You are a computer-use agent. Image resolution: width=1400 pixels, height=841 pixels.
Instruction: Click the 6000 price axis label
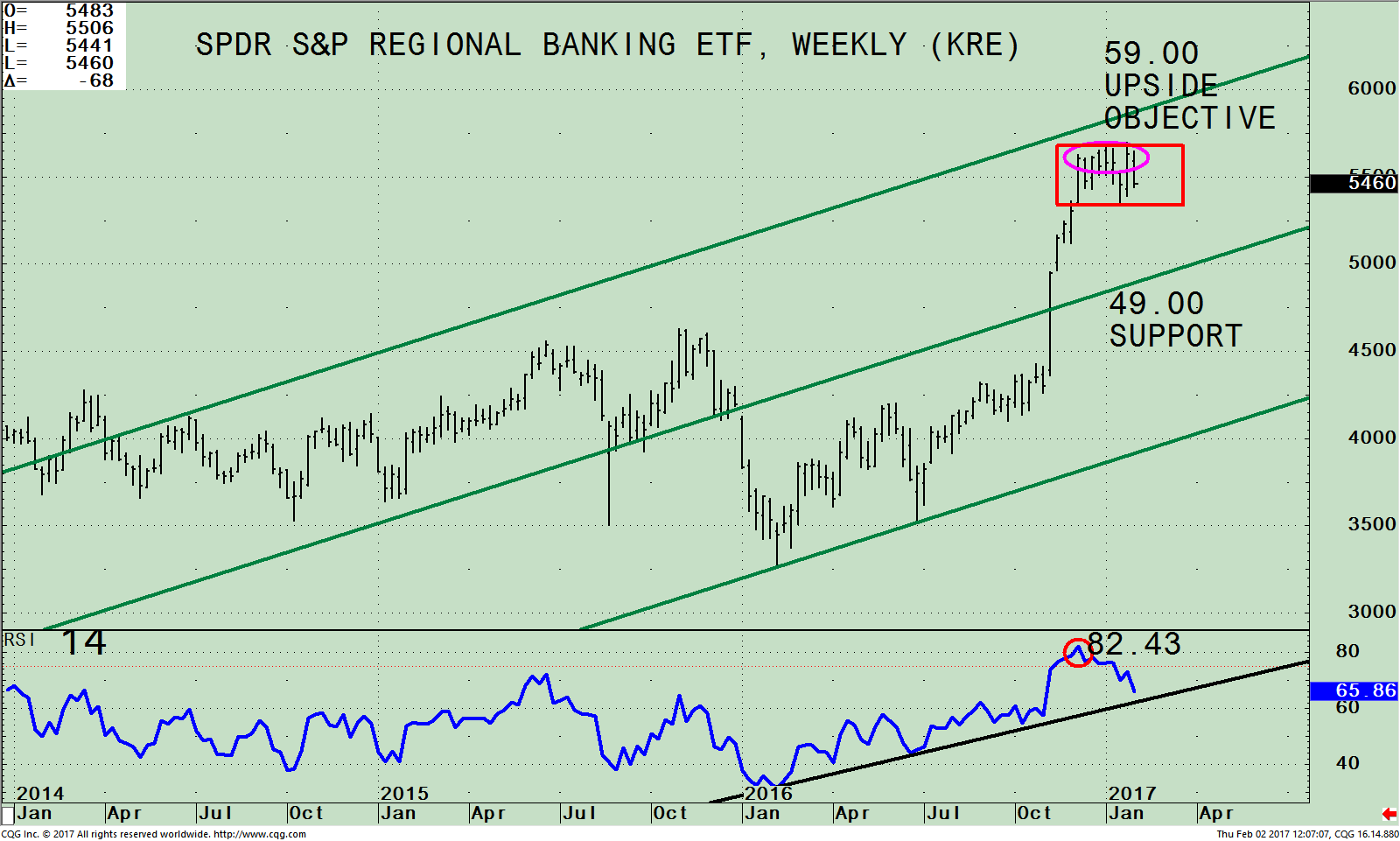pyautogui.click(x=1372, y=88)
